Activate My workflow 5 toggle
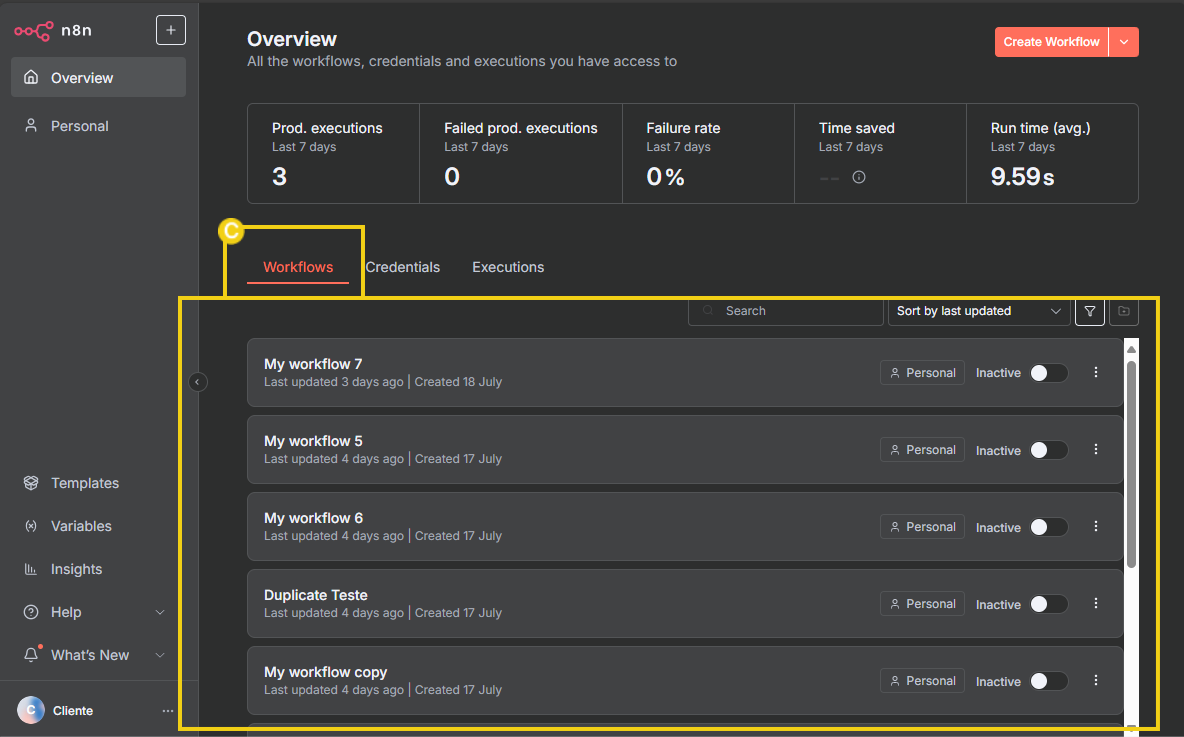This screenshot has width=1184, height=737. [x=1049, y=450]
